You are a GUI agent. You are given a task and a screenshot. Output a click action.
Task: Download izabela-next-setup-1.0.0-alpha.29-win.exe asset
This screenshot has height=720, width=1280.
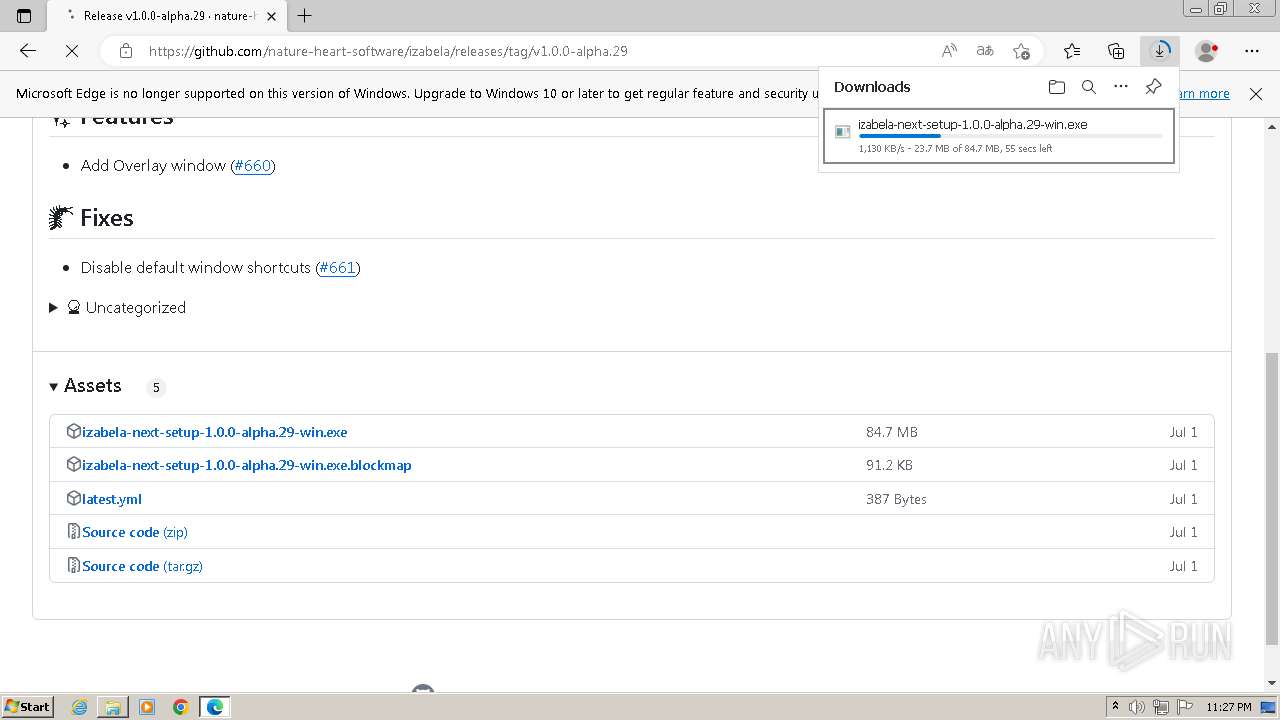[x=215, y=432]
